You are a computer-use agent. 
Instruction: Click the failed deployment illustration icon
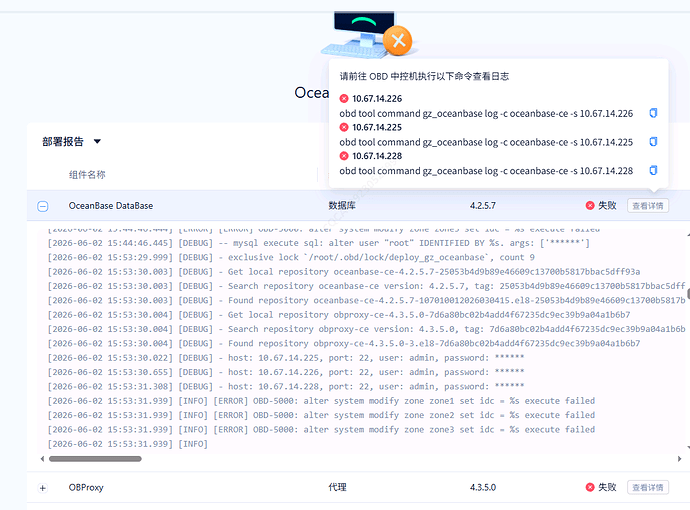click(367, 34)
